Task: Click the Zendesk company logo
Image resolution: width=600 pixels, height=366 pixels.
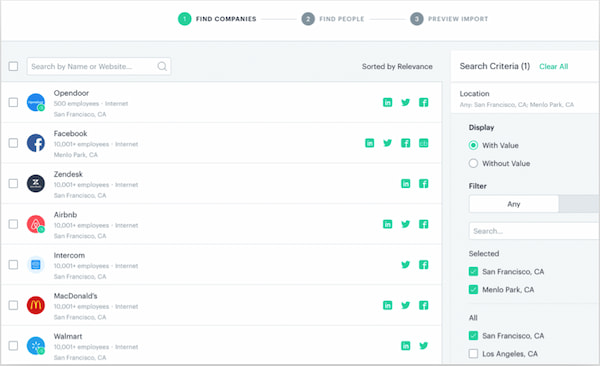Action: (36, 183)
